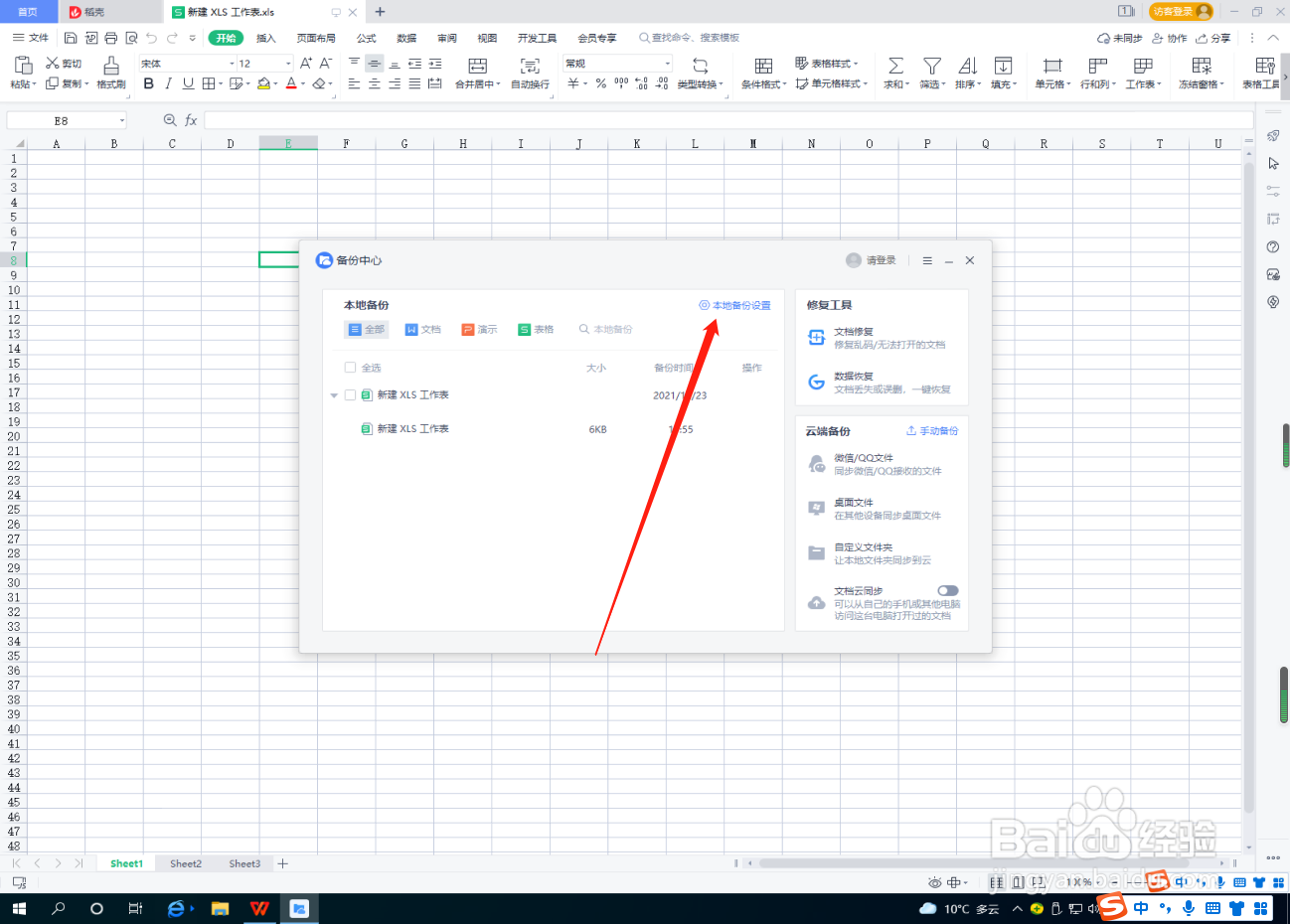Click the Print icon in quick toolbar

(x=111, y=38)
